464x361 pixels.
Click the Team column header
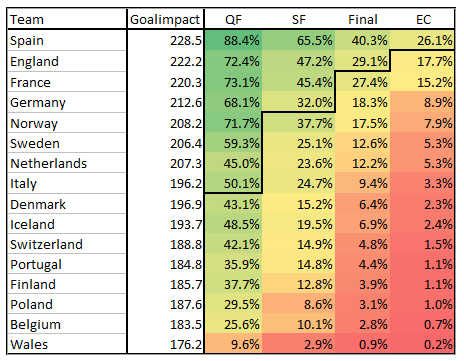(67, 19)
